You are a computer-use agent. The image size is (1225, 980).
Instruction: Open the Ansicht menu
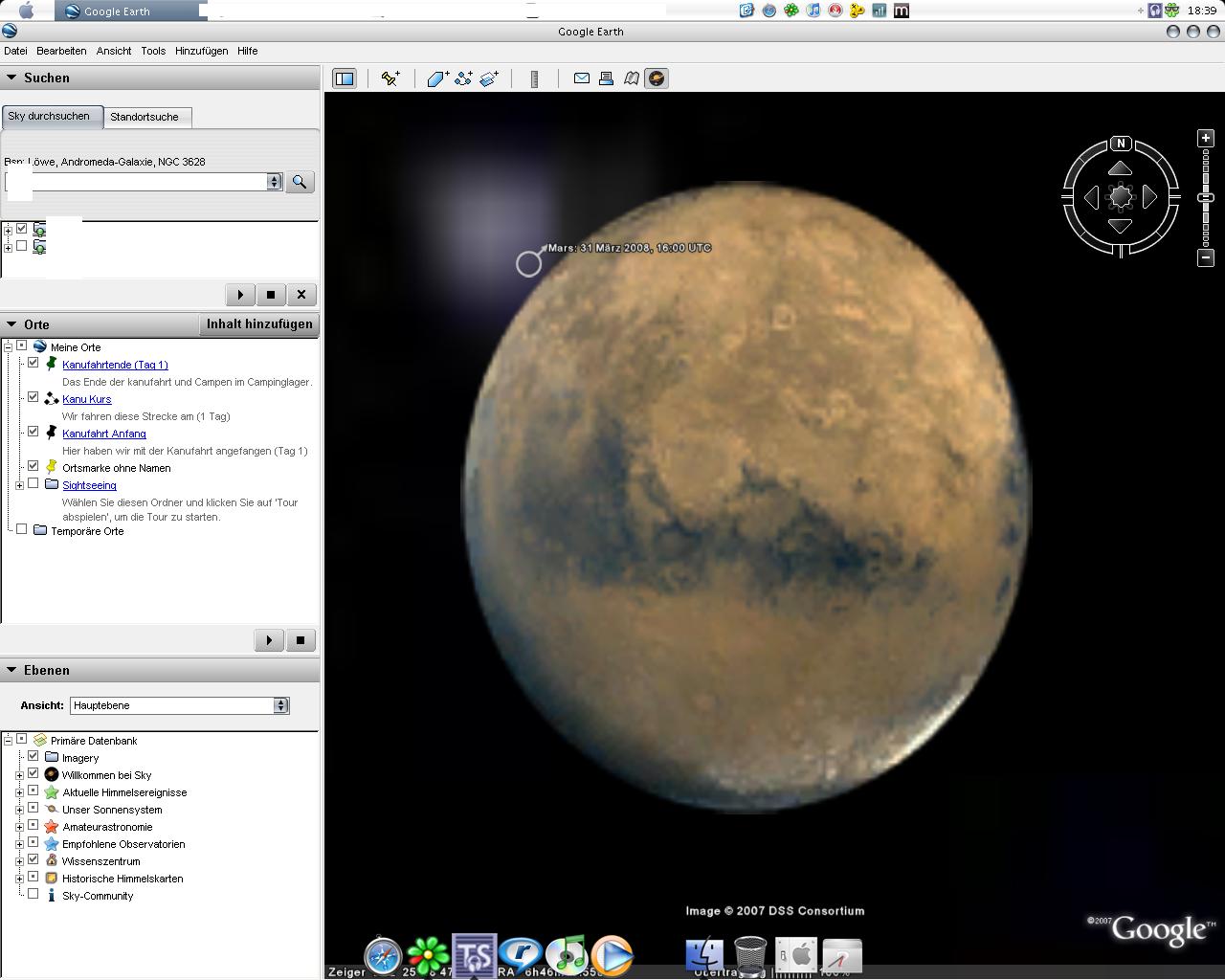114,51
